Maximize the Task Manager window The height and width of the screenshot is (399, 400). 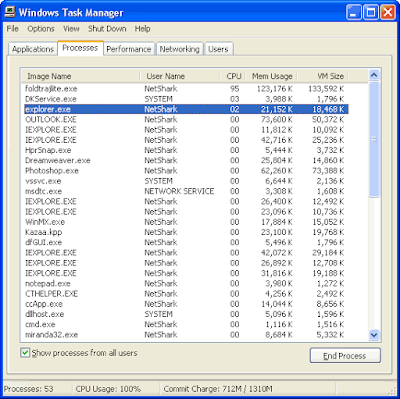pos(371,13)
